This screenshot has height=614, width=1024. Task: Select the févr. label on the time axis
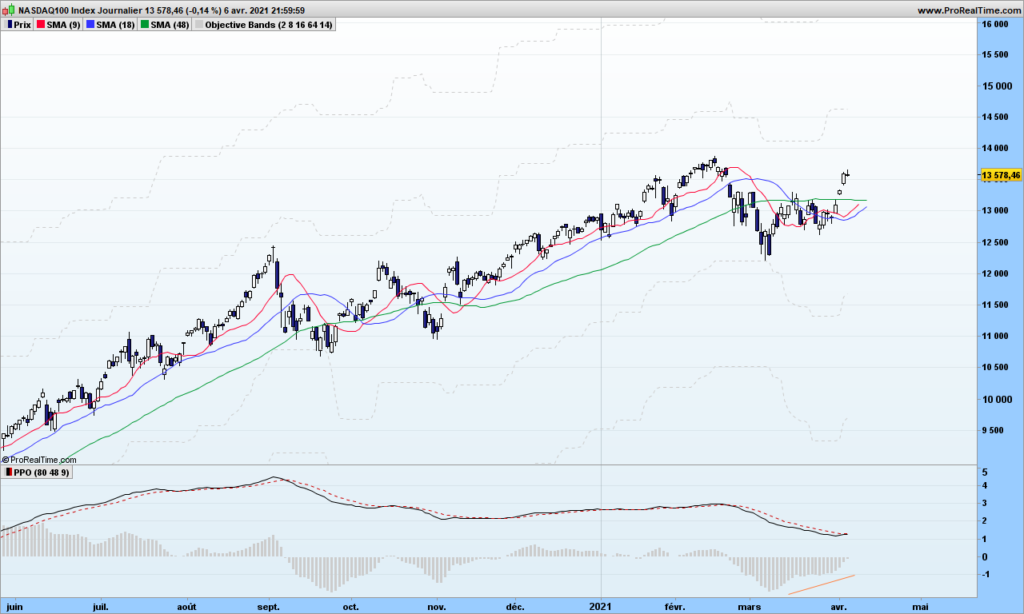tap(675, 607)
